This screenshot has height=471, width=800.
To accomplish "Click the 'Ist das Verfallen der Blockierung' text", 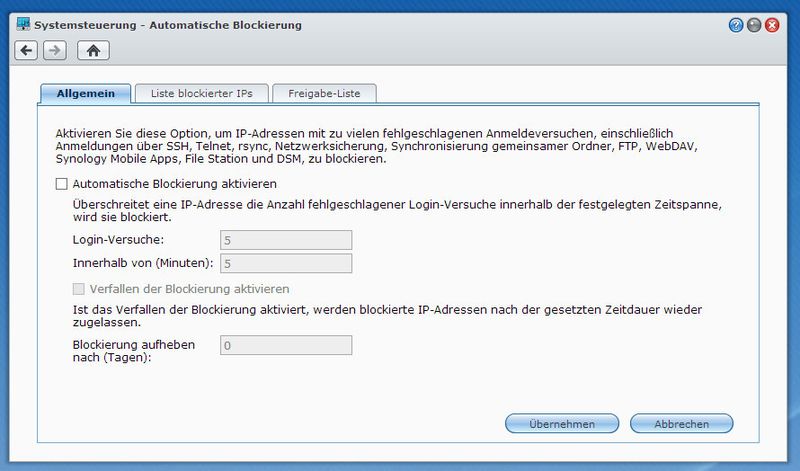I will click(x=387, y=316).
